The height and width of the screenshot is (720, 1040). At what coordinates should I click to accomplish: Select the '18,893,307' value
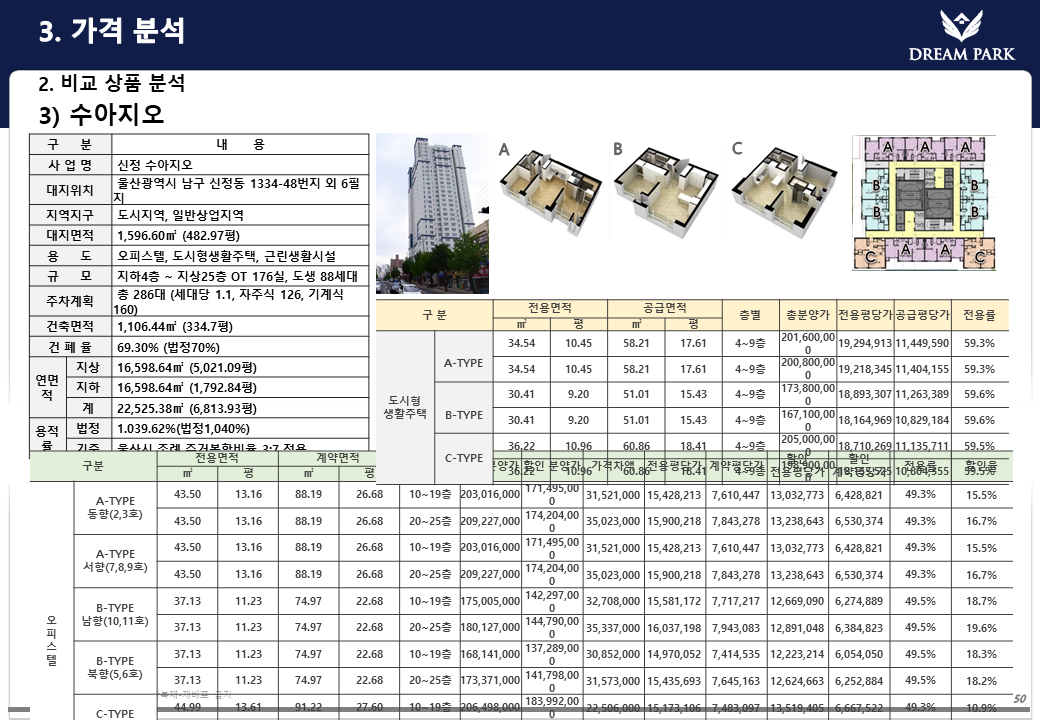click(865, 394)
